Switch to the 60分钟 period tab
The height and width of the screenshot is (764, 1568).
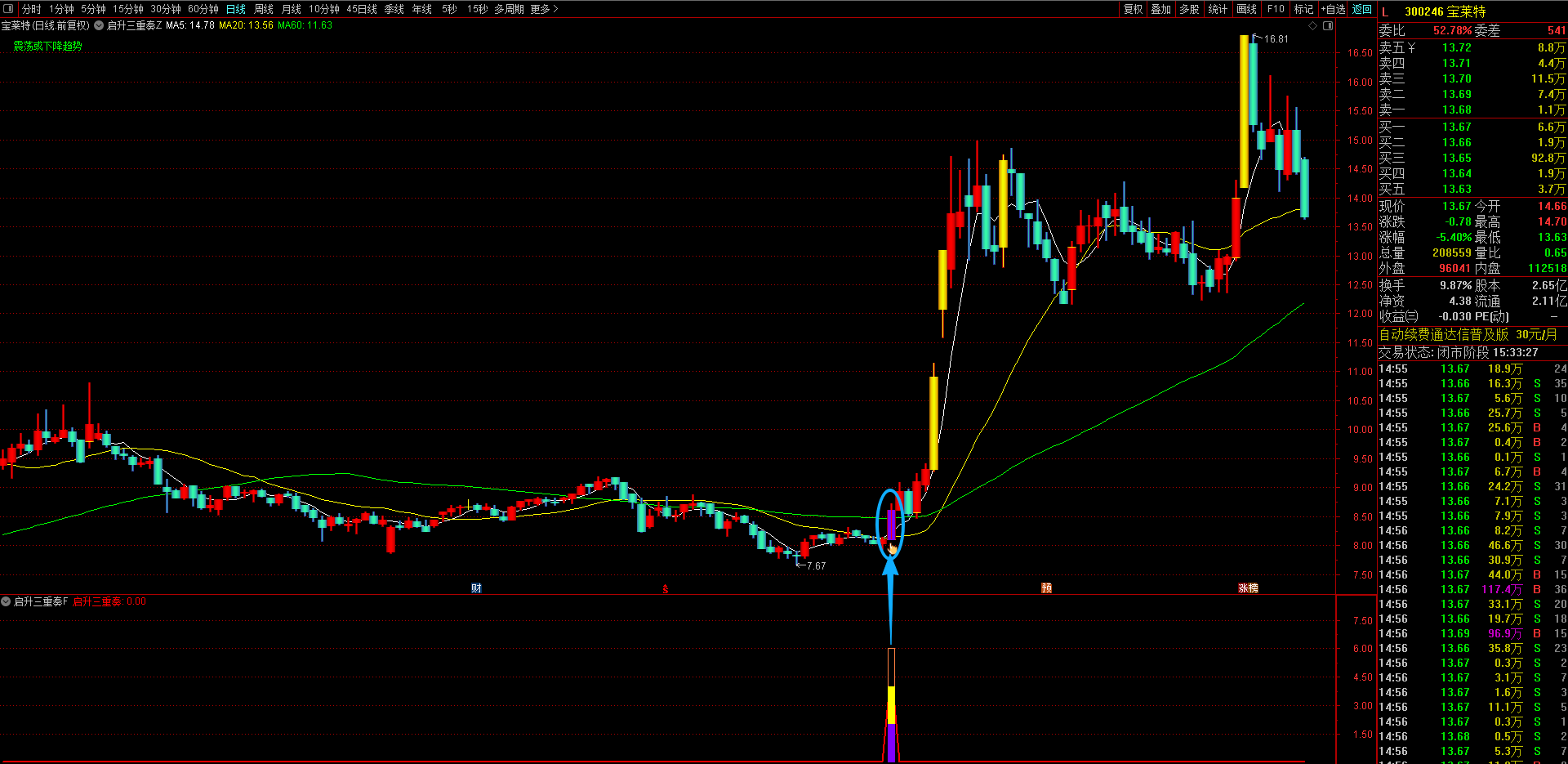(203, 9)
